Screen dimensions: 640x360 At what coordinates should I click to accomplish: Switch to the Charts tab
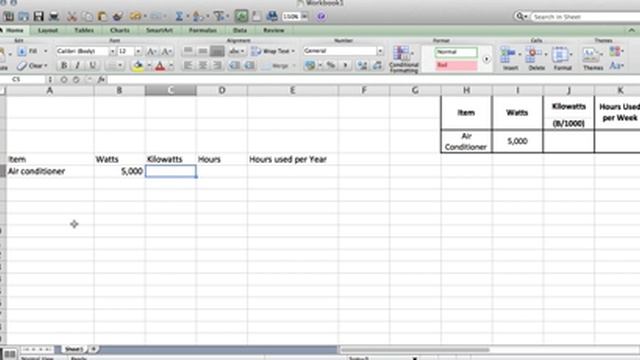coord(120,30)
